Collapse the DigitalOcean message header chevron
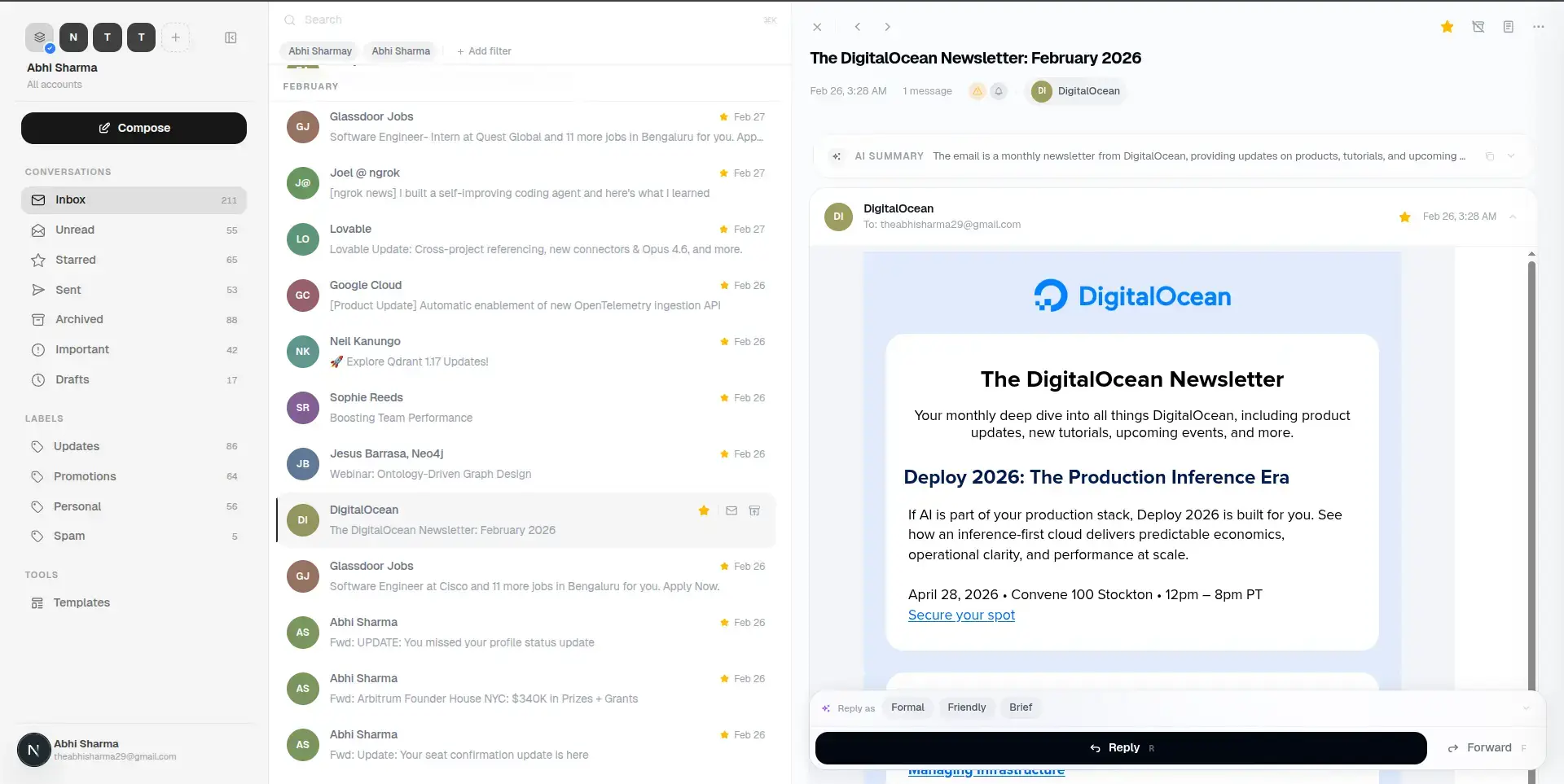Image resolution: width=1564 pixels, height=784 pixels. pyautogui.click(x=1513, y=217)
